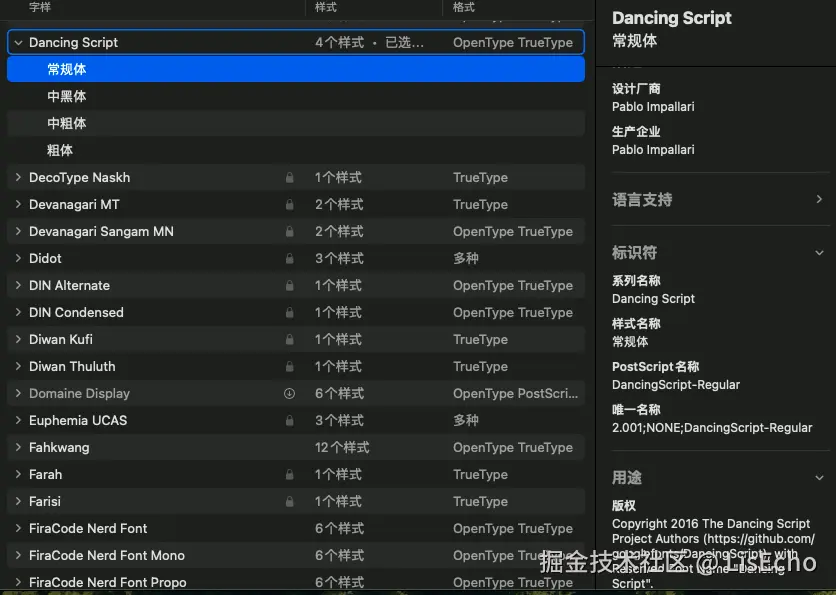The height and width of the screenshot is (595, 836).
Task: Click the lock icon on Euphemia UCAS
Action: pos(290,421)
